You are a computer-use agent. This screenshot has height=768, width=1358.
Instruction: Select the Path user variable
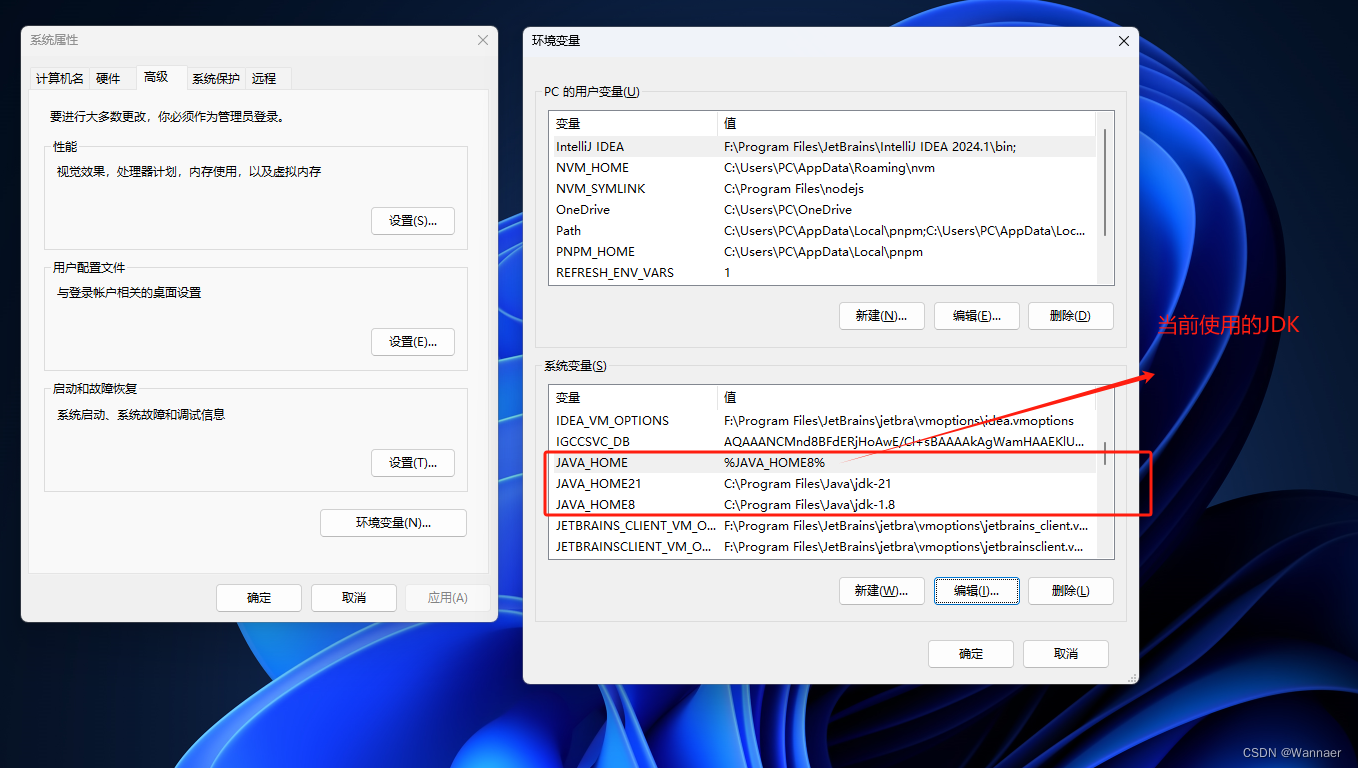point(822,231)
